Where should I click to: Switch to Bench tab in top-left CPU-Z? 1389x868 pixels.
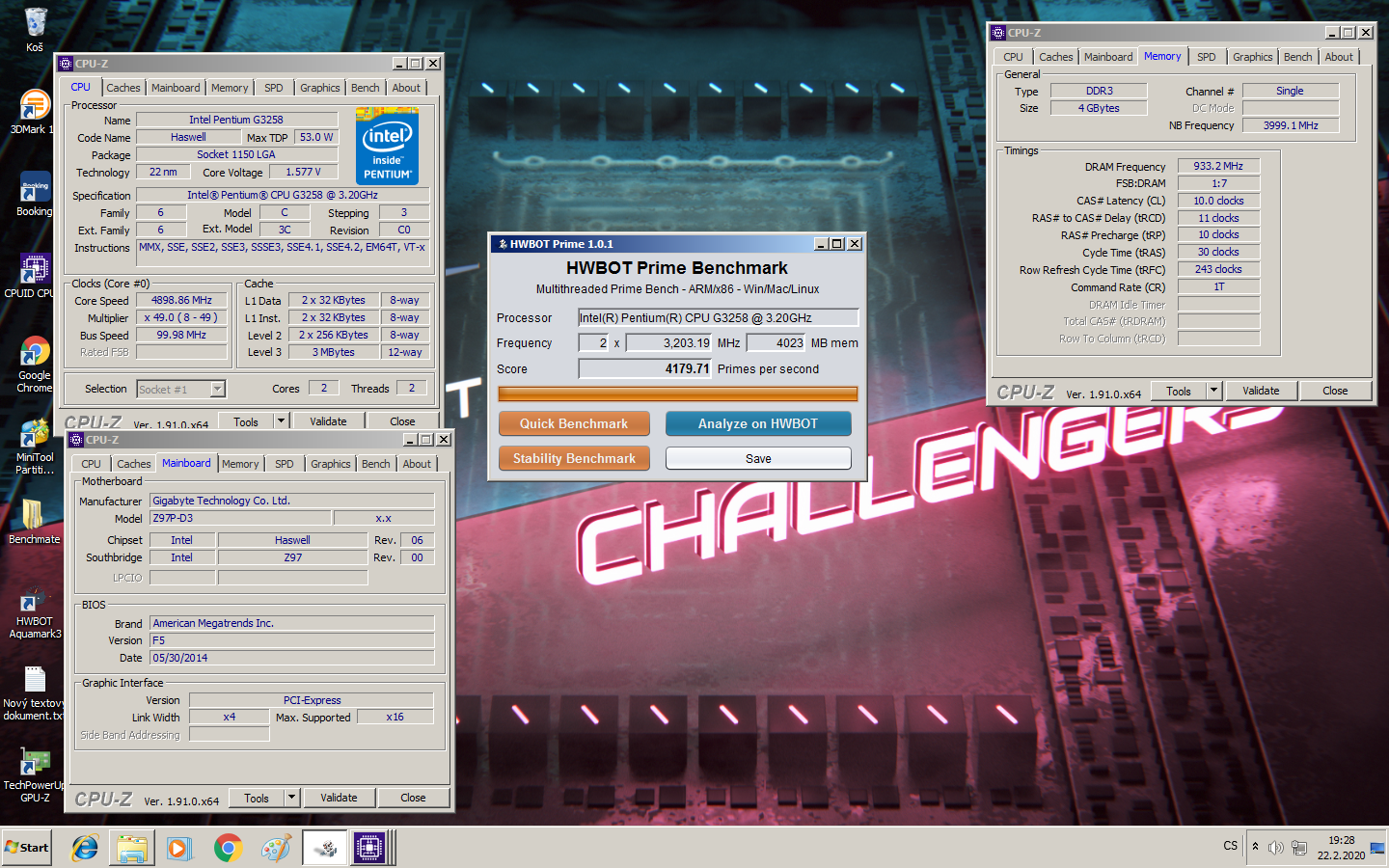point(366,88)
